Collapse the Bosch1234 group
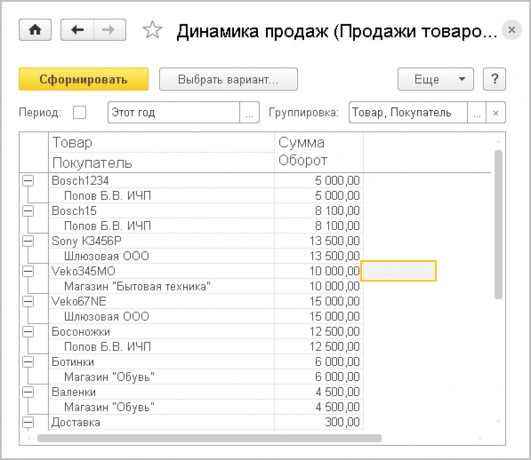This screenshot has height=460, width=531. (28, 181)
